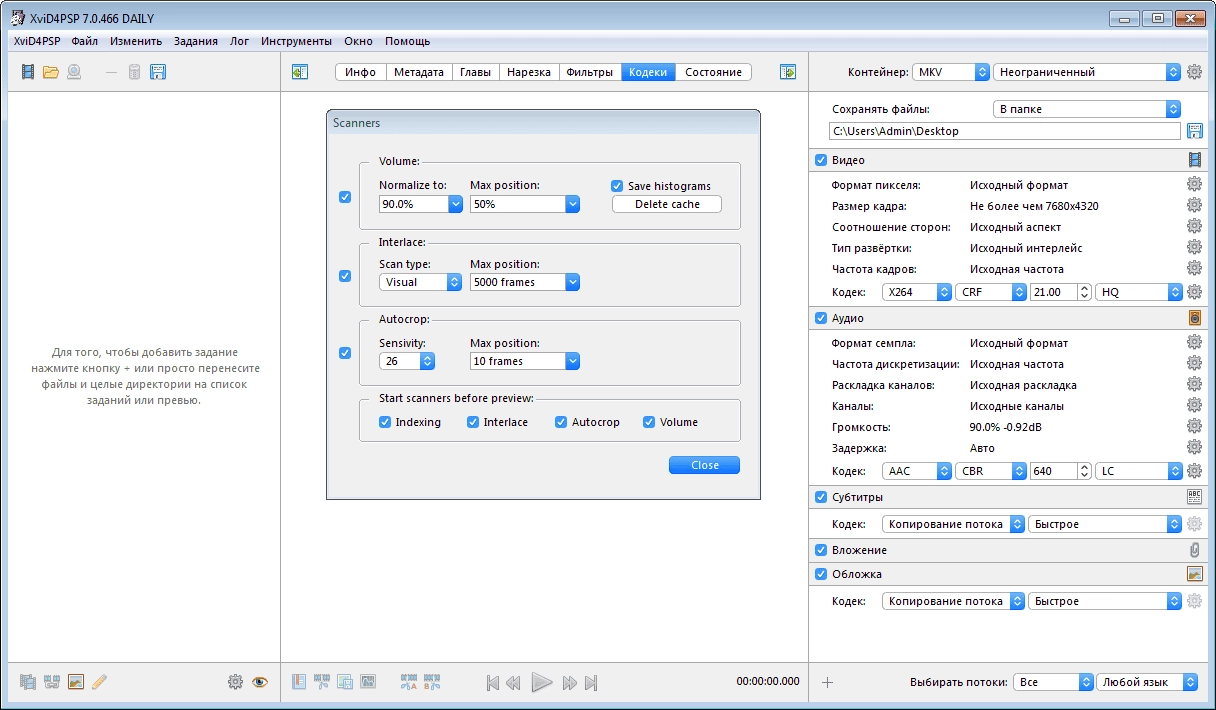
Task: Open the X264 video codec dropdown
Action: (917, 292)
